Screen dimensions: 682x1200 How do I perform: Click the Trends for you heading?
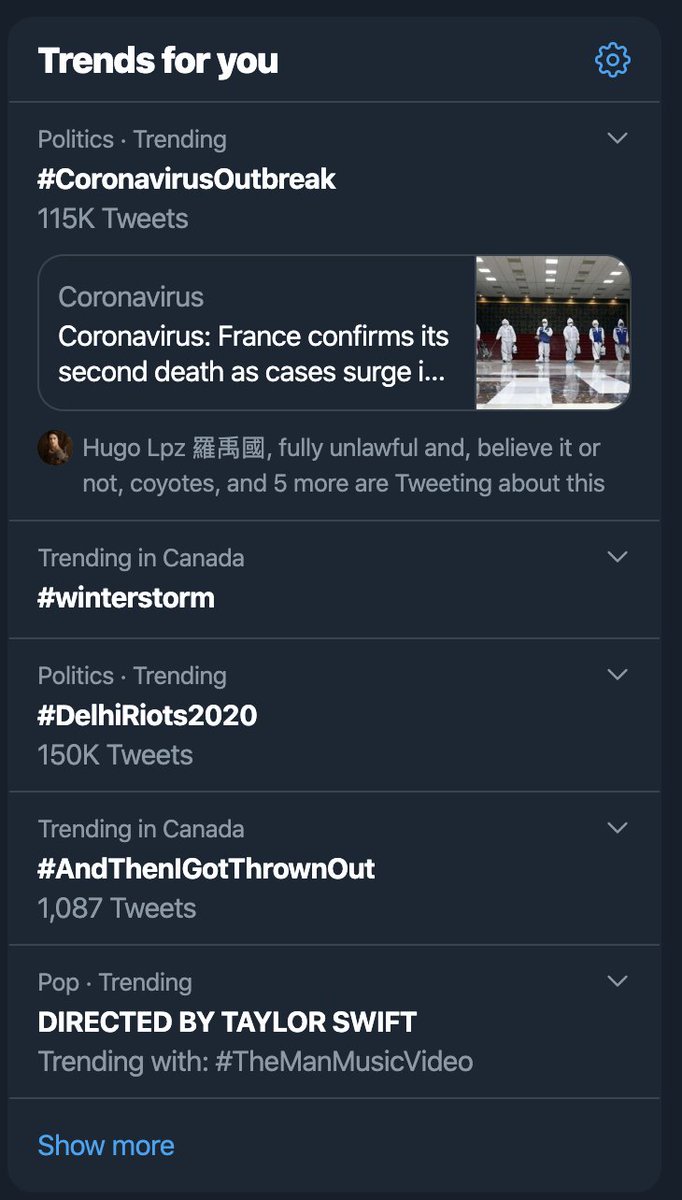pyautogui.click(x=158, y=61)
